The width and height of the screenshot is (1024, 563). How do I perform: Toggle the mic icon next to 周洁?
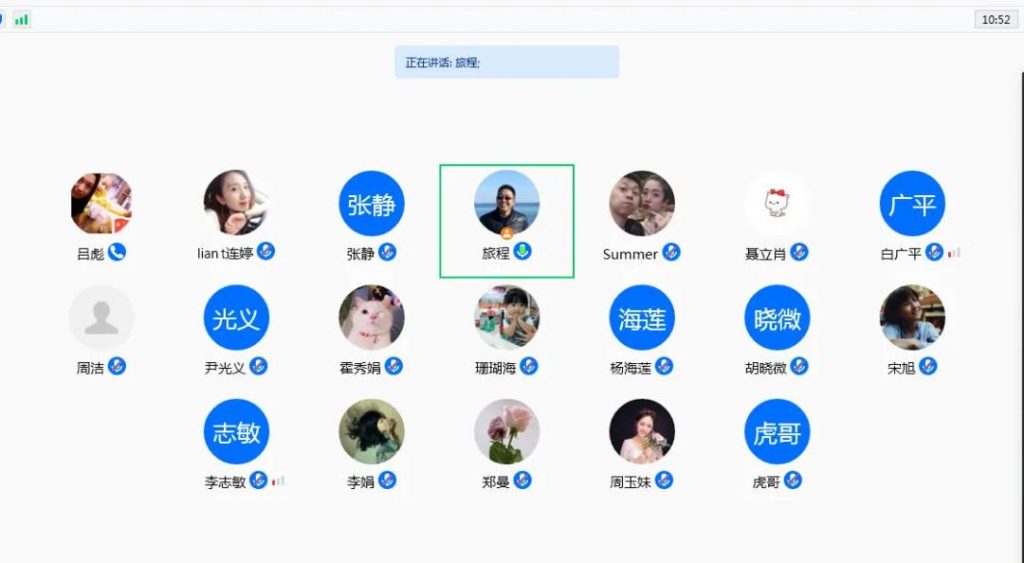click(117, 366)
